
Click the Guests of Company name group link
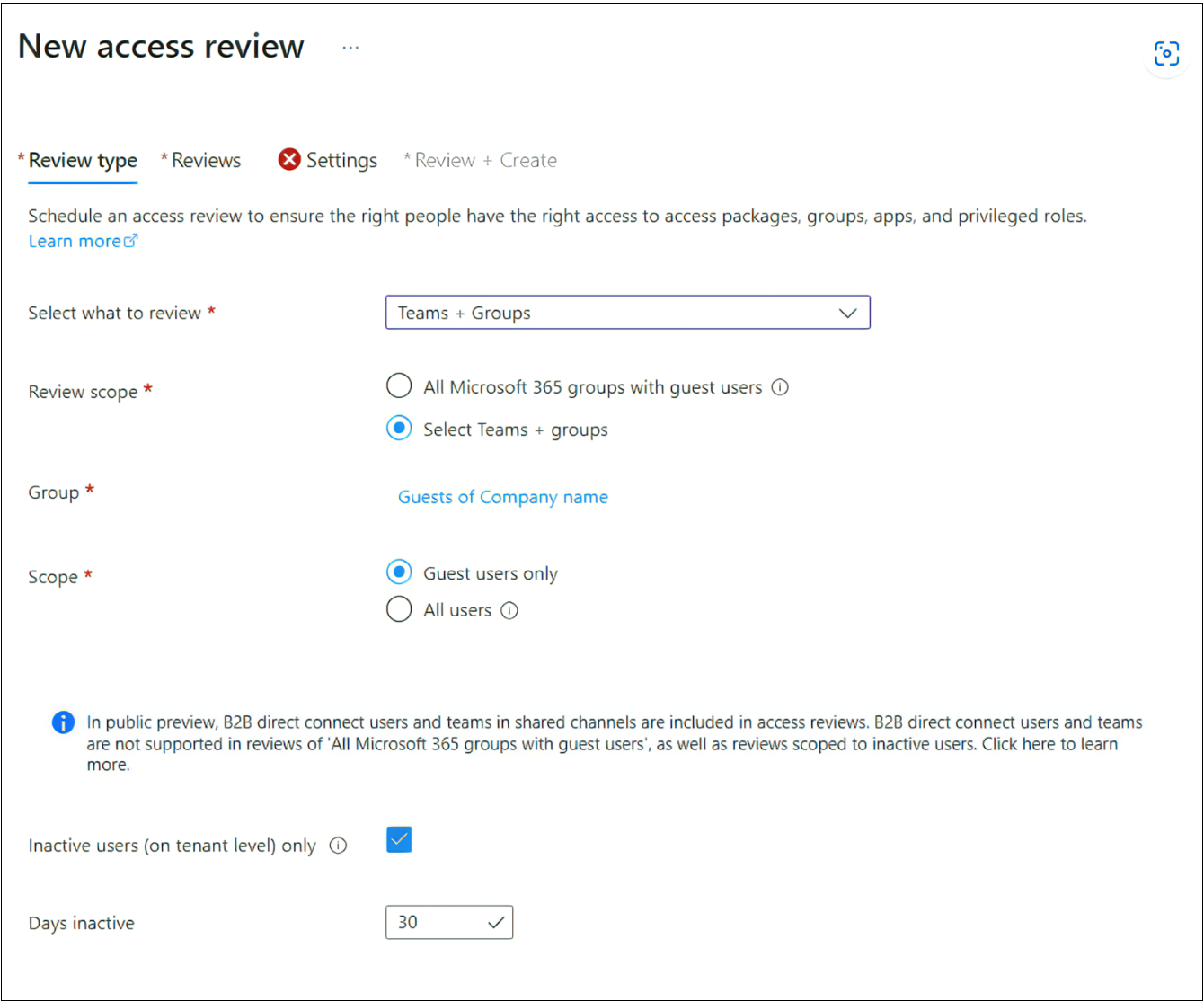tap(503, 497)
